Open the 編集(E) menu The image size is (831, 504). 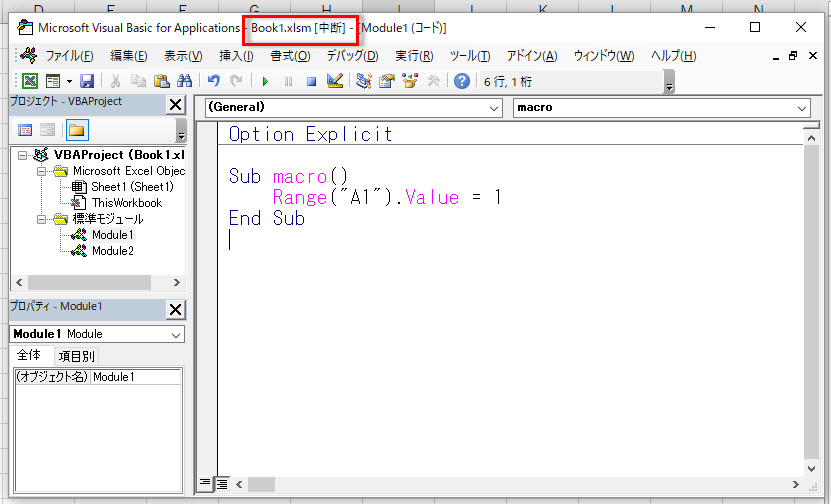click(129, 56)
